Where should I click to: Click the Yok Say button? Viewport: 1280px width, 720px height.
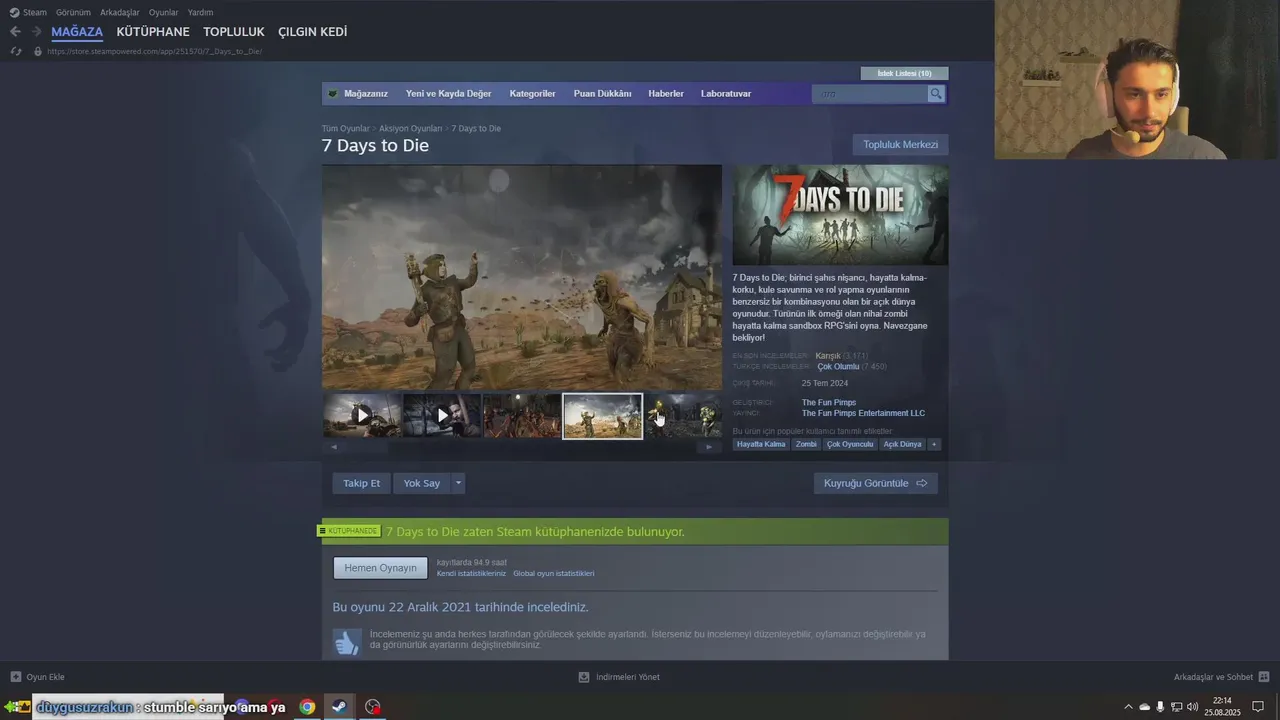(422, 483)
